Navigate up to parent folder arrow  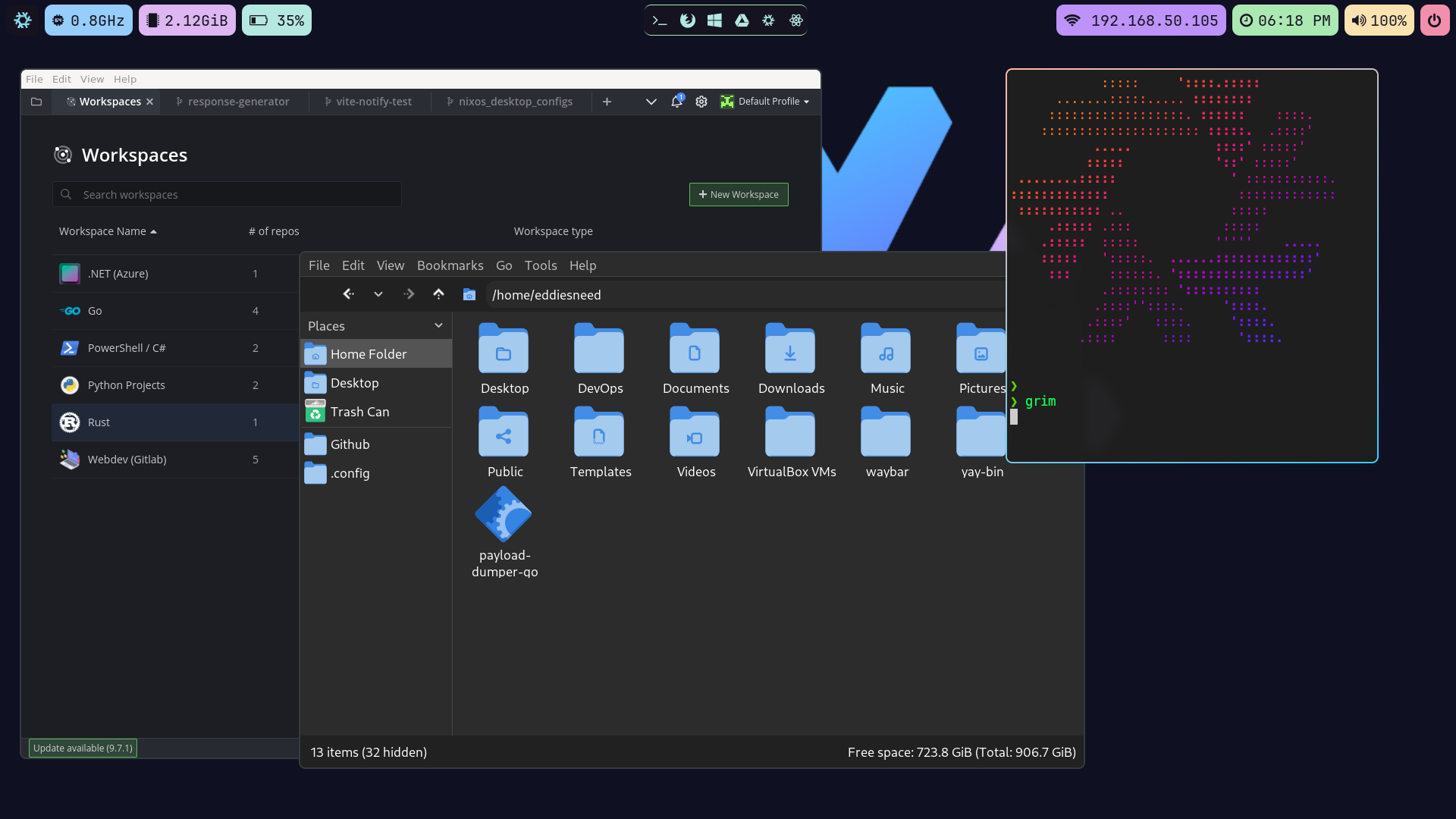point(438,294)
